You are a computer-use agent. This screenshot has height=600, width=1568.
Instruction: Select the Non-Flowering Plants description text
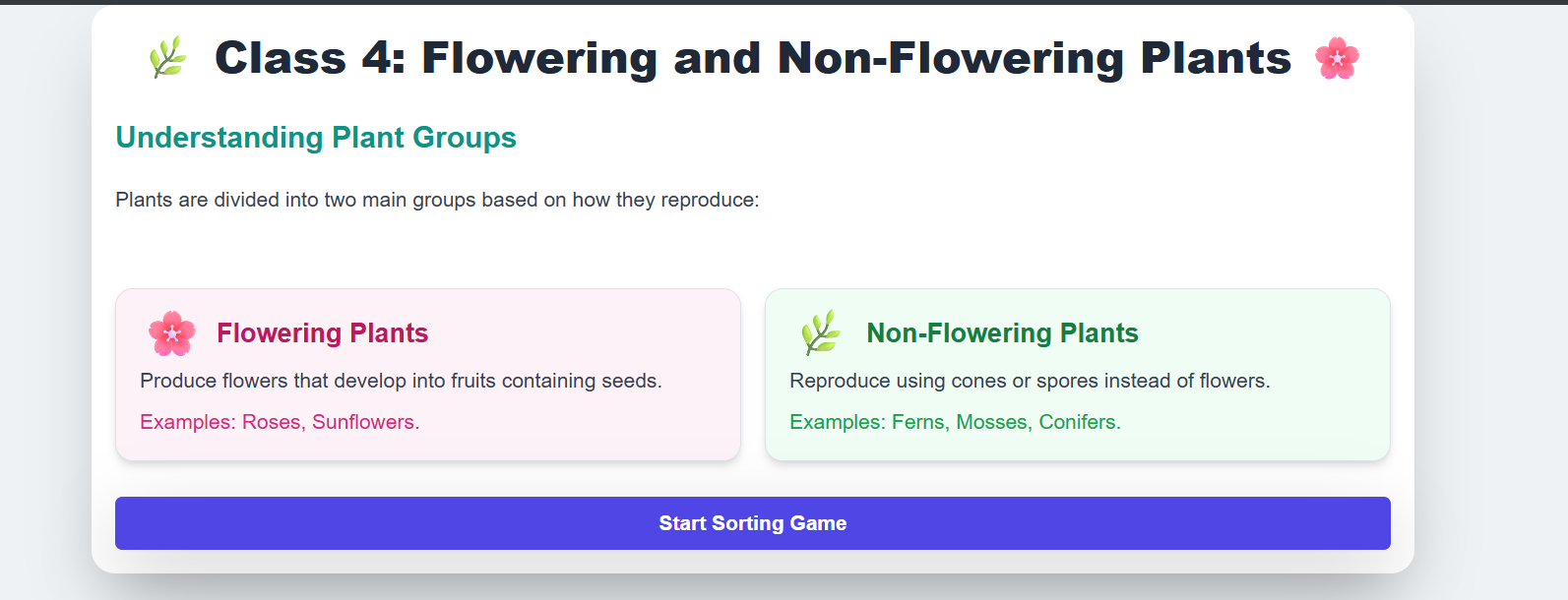click(1031, 380)
